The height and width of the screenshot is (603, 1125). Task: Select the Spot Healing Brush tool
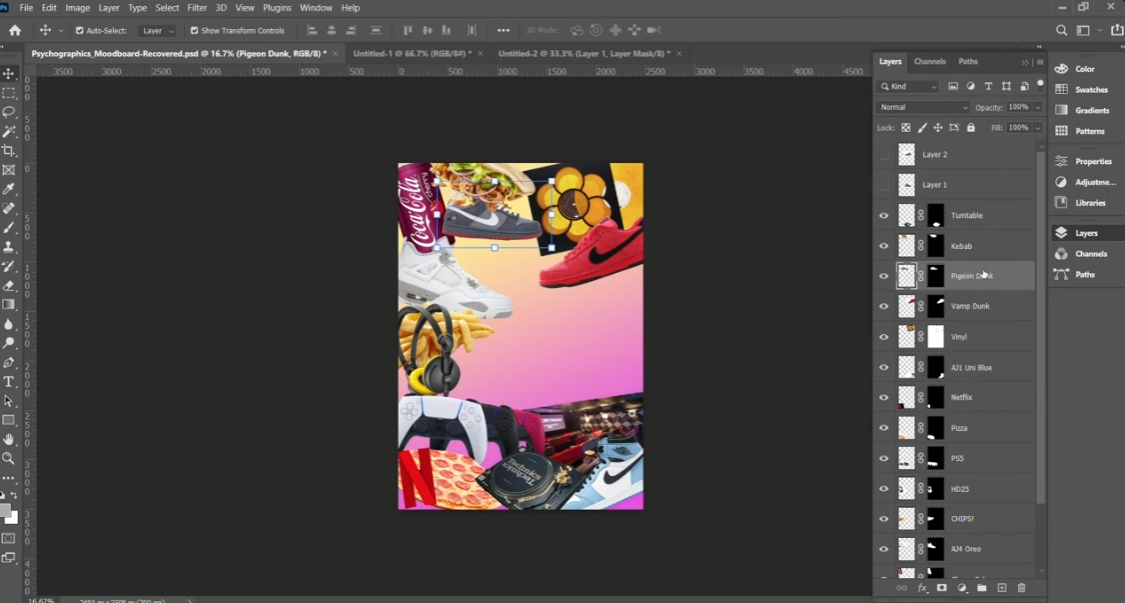point(9,208)
